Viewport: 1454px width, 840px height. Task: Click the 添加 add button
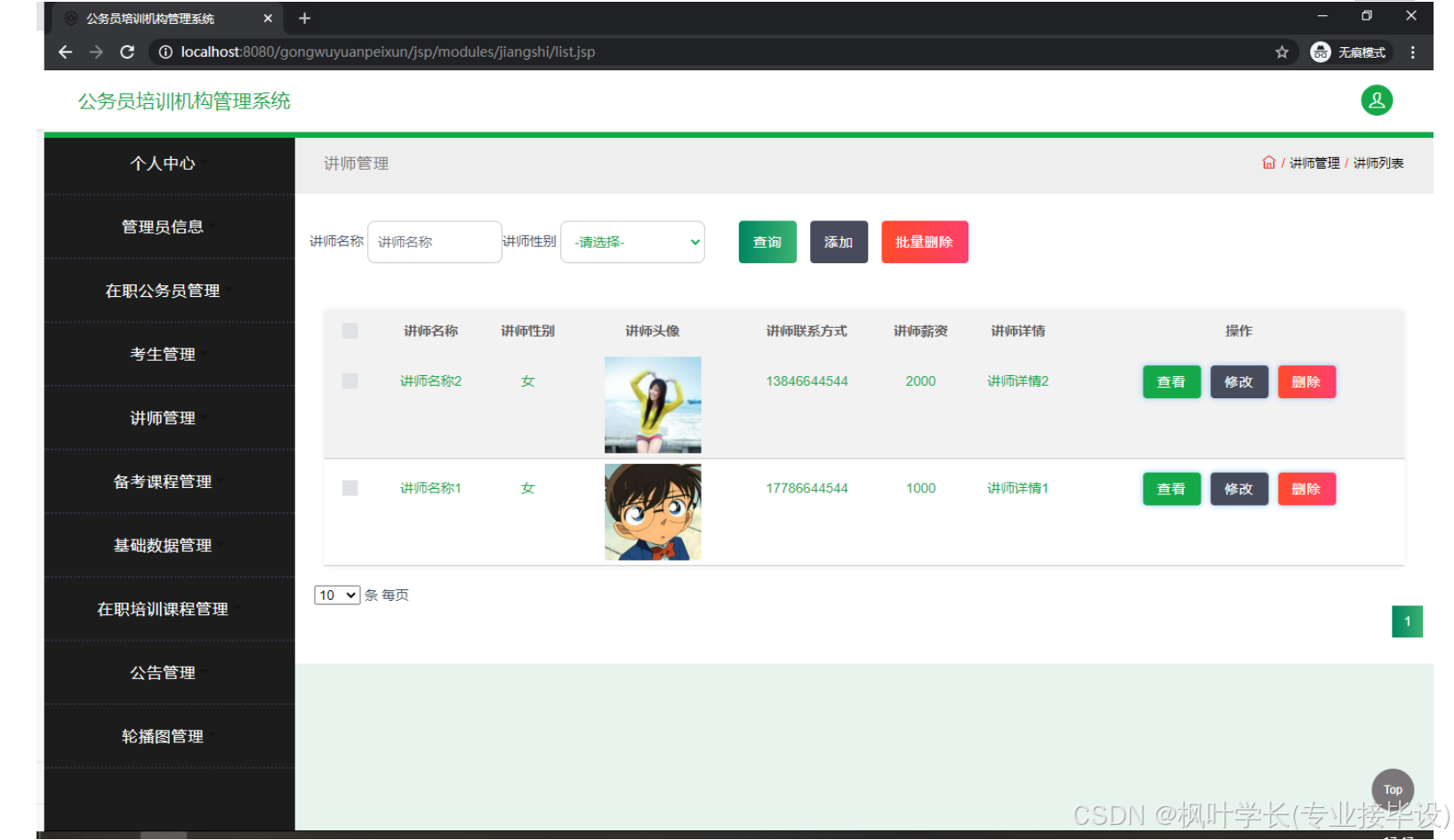839,242
